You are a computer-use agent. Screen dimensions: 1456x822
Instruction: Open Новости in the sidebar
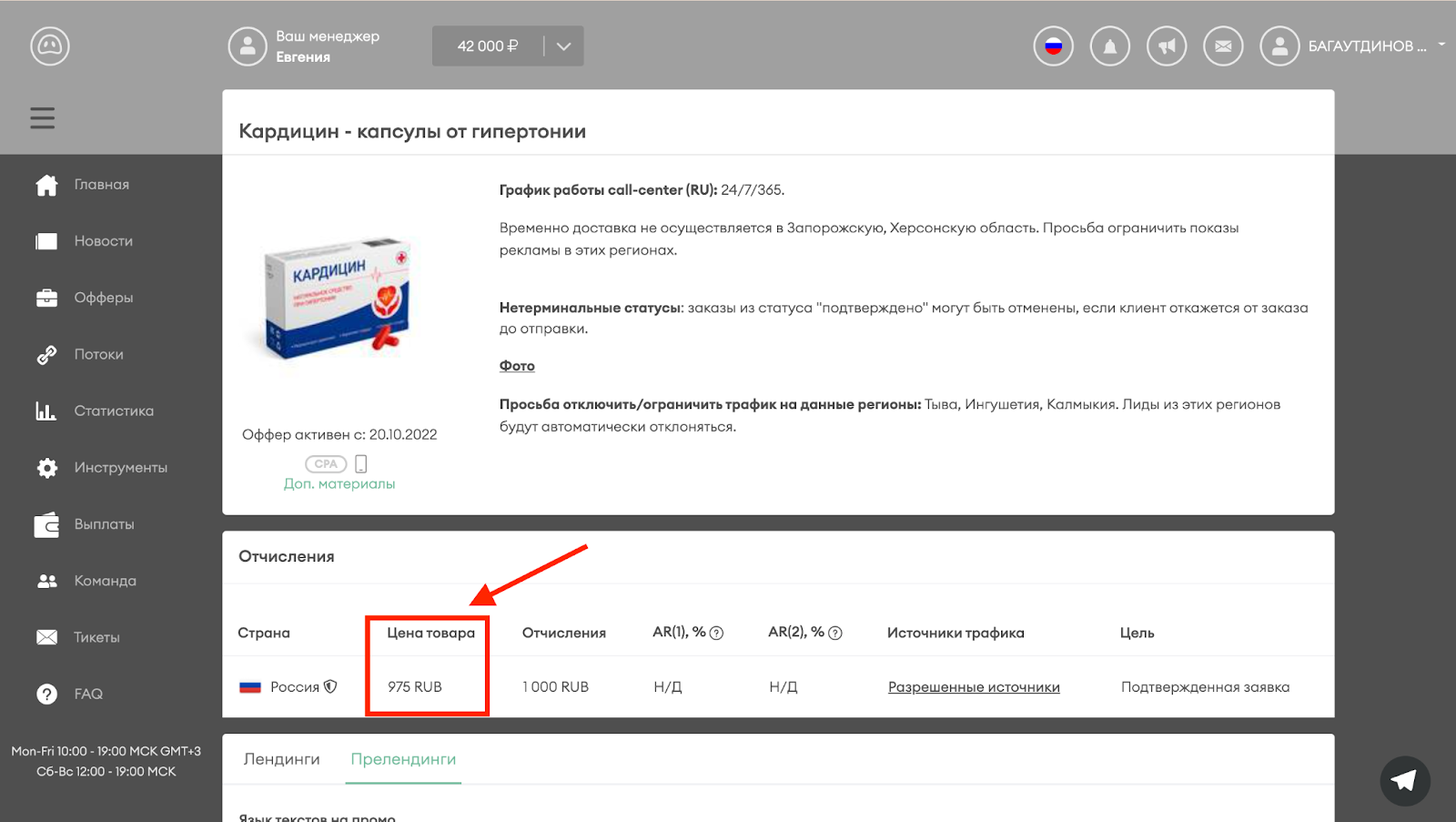(x=104, y=241)
